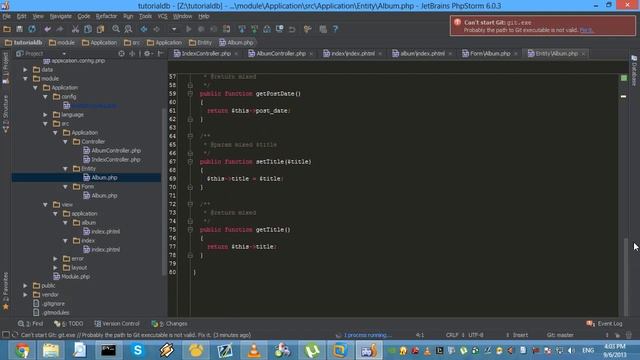Open the Refactor menu
The image size is (640, 360).
(106, 16)
